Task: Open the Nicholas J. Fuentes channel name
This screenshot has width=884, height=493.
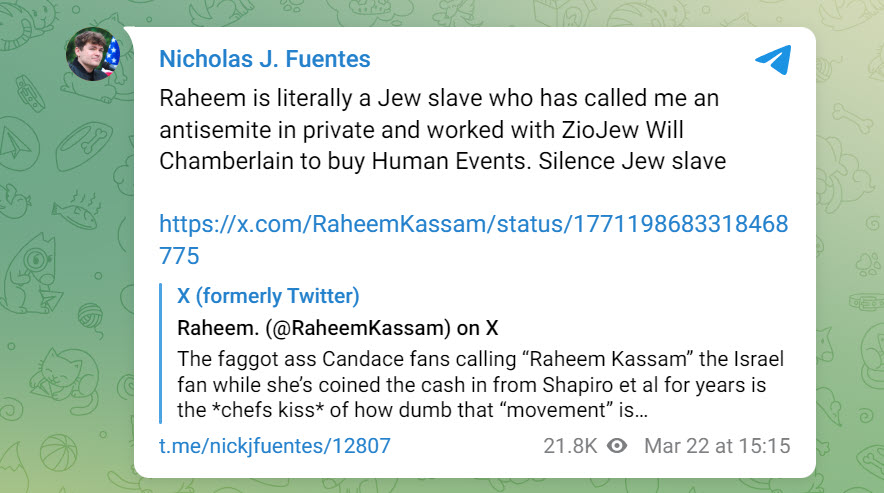Action: click(265, 59)
